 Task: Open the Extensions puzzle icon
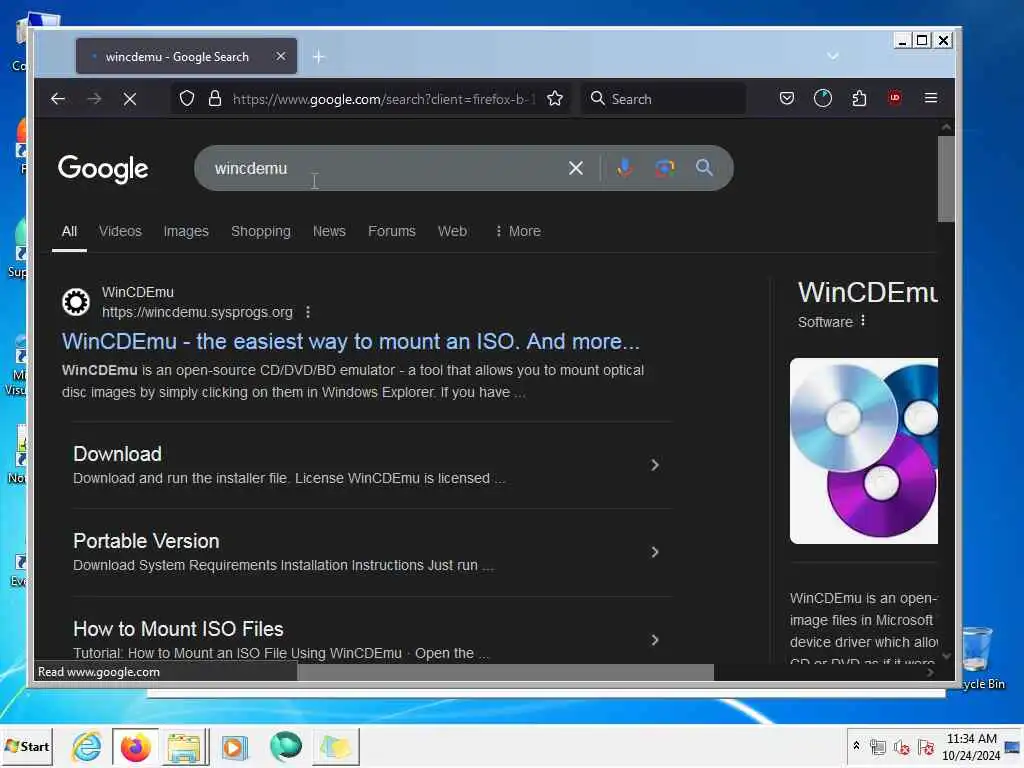coord(859,98)
